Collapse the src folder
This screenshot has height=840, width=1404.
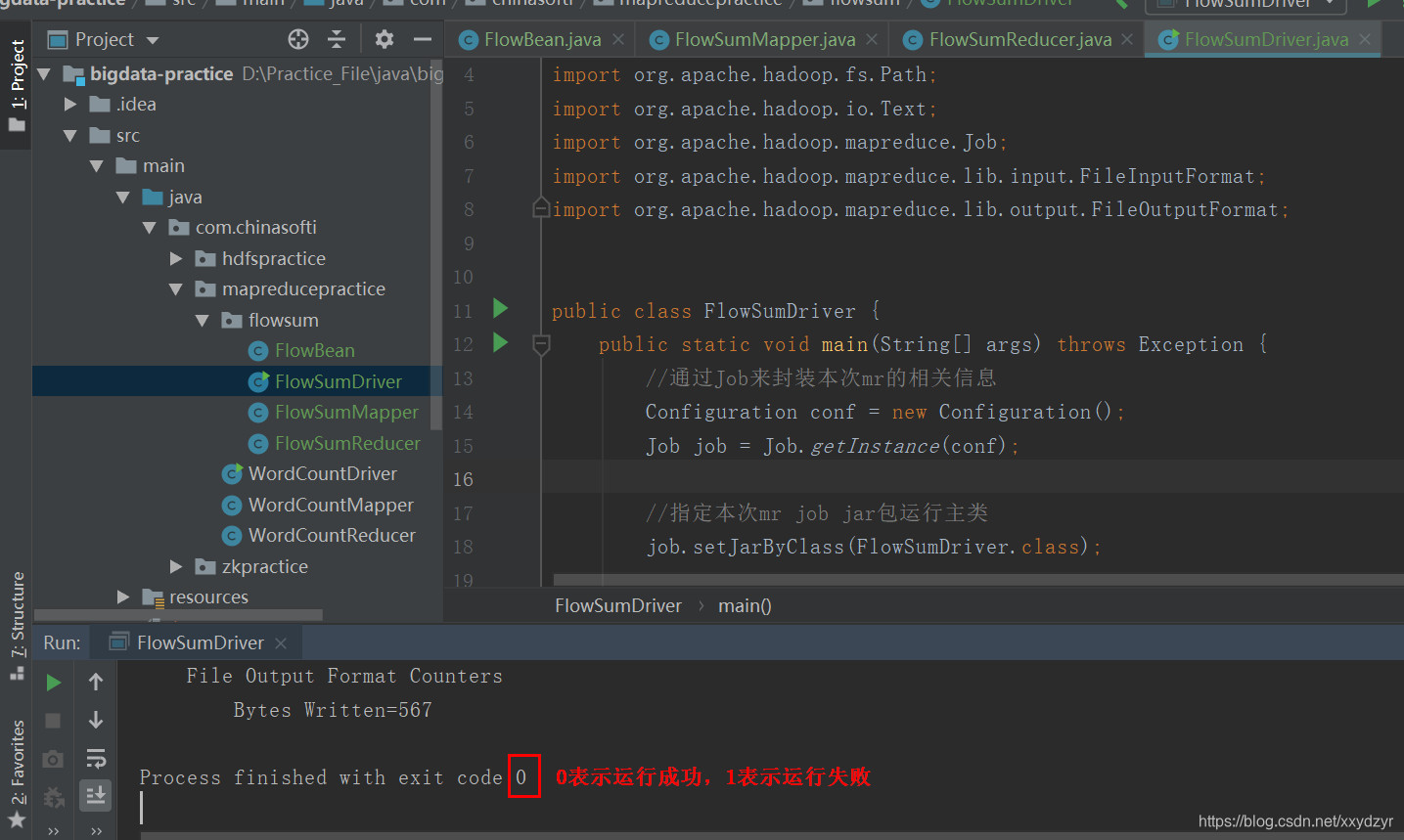coord(69,135)
